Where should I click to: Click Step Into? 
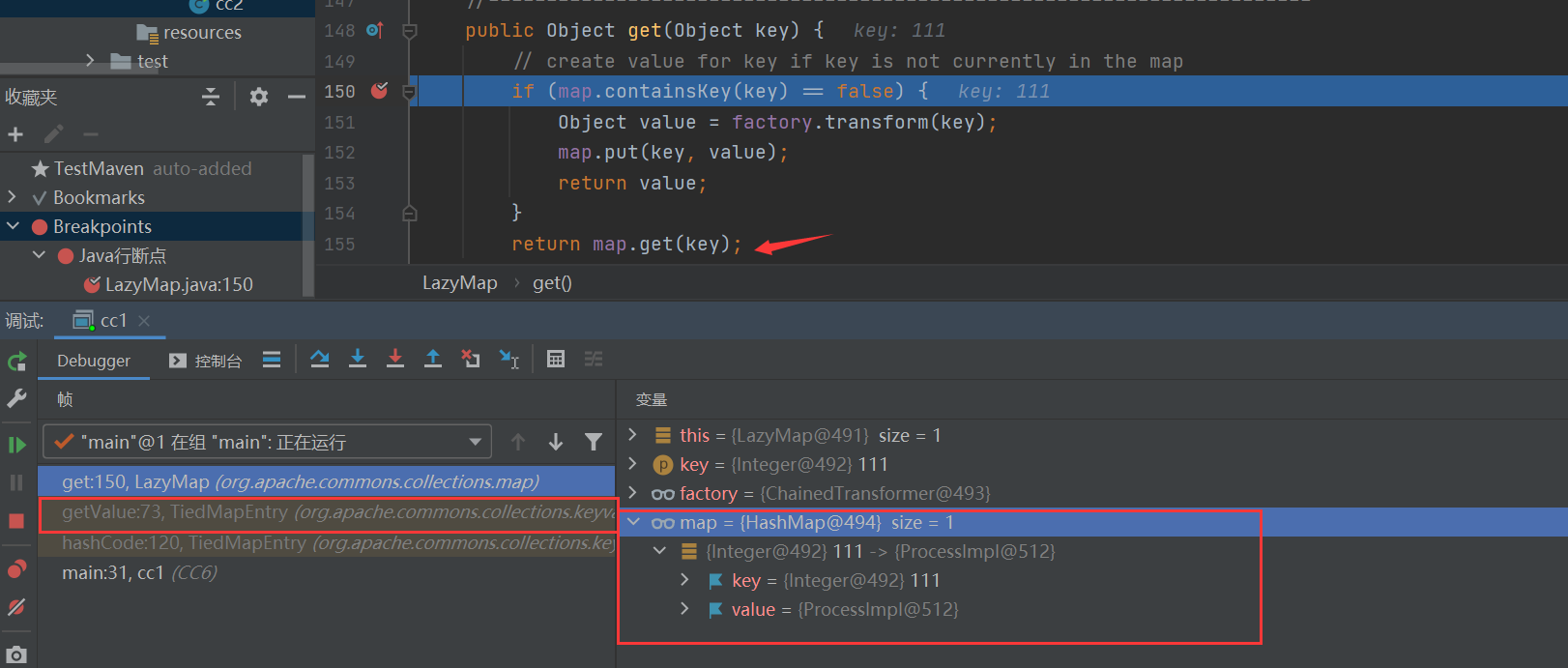358,360
